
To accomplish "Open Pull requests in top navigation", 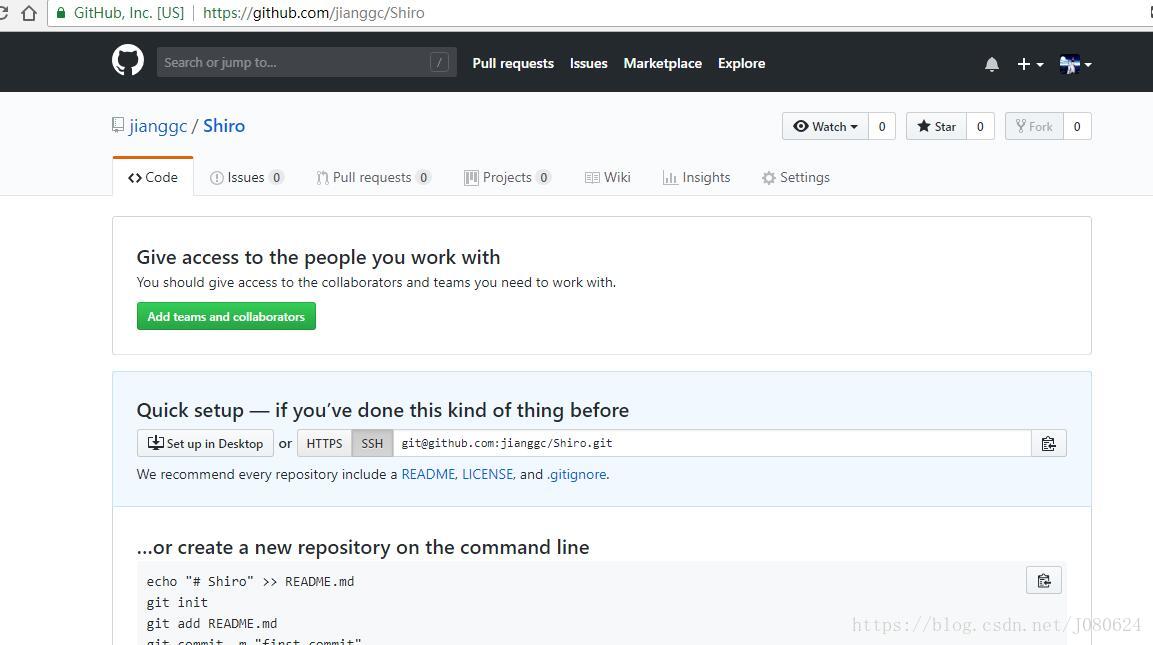I will [x=513, y=63].
